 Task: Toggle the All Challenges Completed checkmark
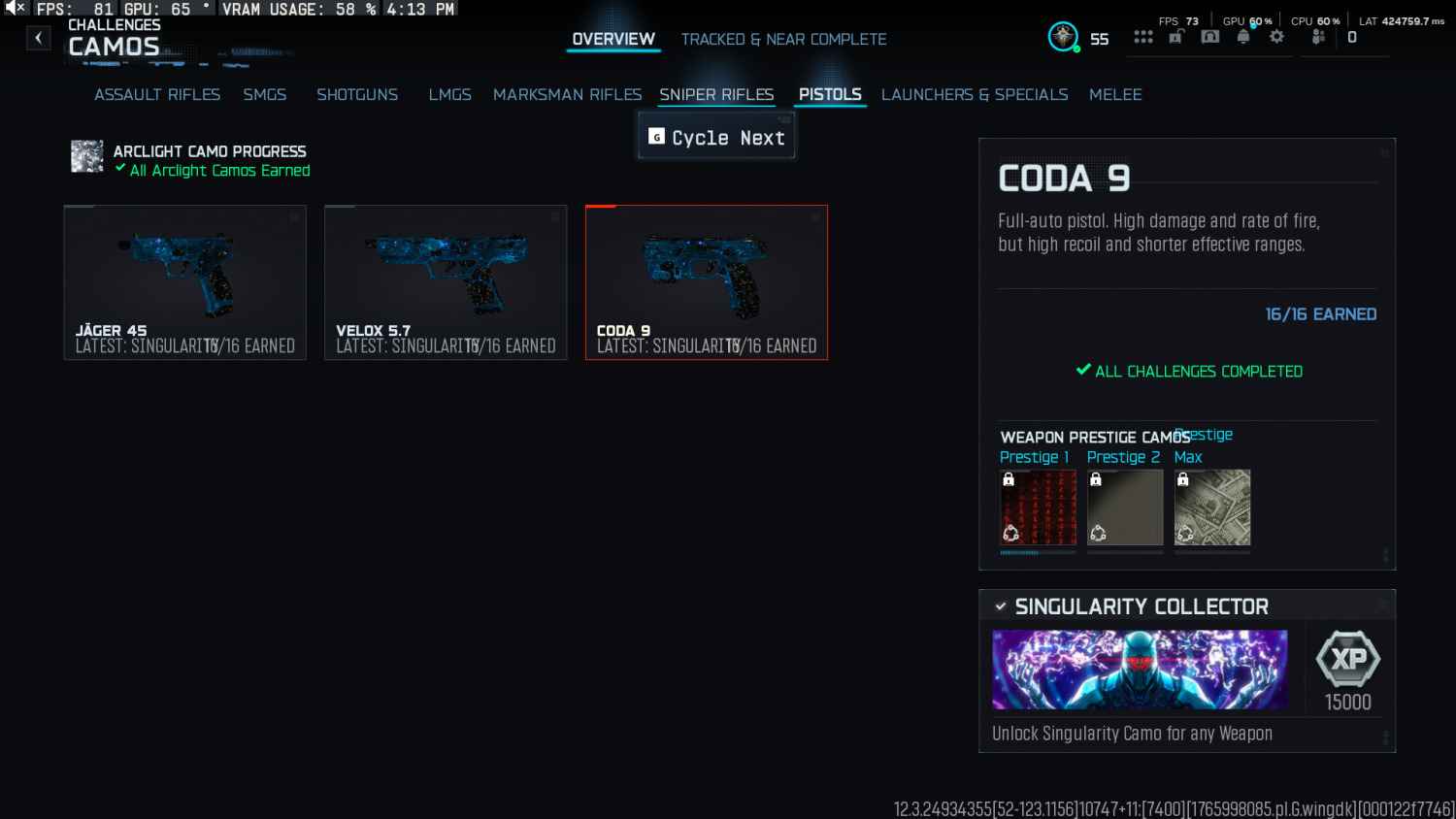pyautogui.click(x=1083, y=370)
